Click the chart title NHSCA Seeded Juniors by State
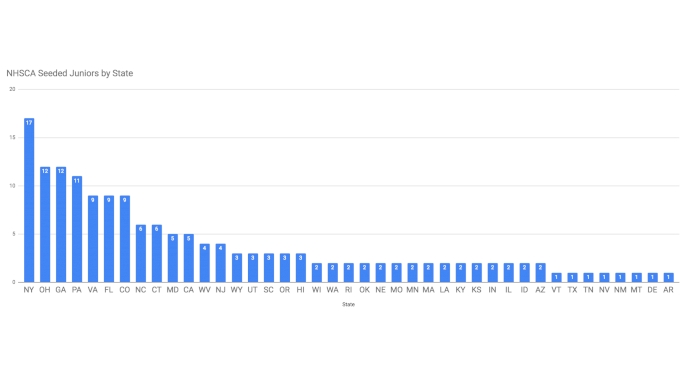Screen dimensions: 680x382 coord(70,73)
